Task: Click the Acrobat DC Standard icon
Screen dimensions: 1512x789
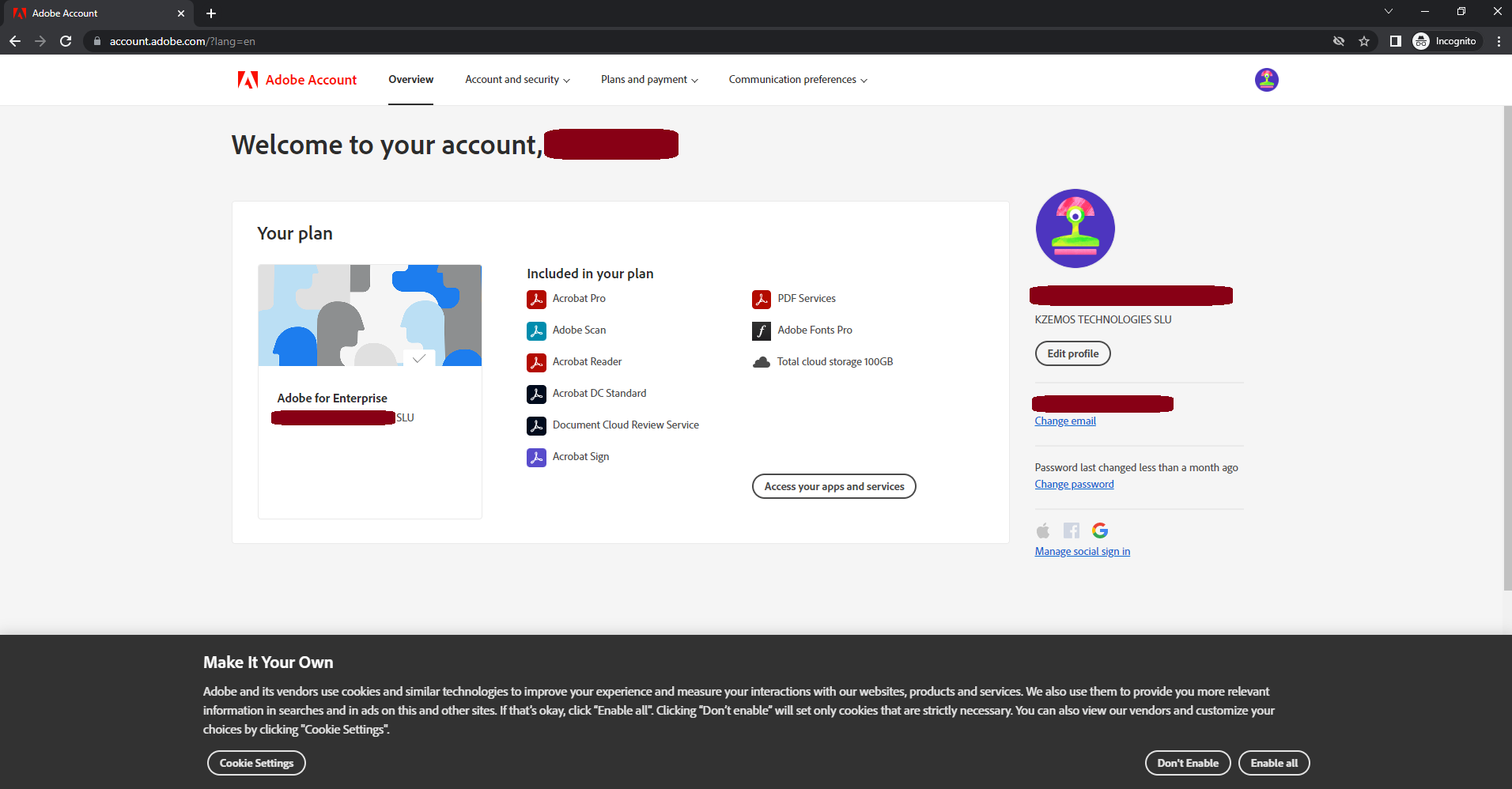Action: point(537,394)
